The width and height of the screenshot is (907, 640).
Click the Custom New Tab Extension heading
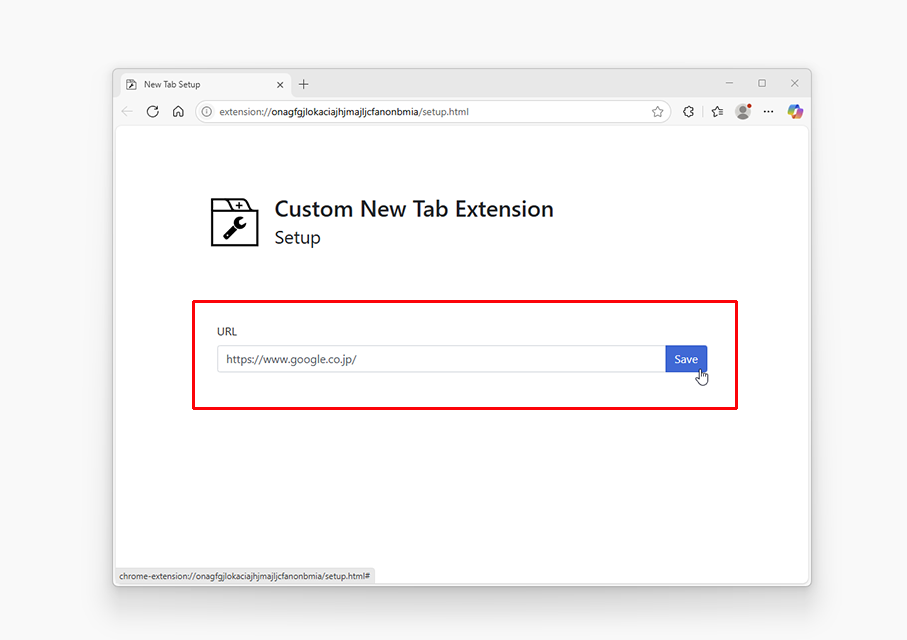tap(414, 209)
